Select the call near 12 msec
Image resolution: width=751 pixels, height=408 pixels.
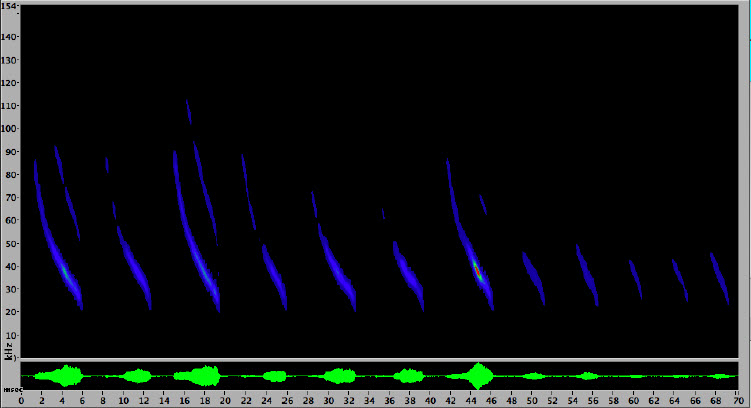click(x=134, y=268)
